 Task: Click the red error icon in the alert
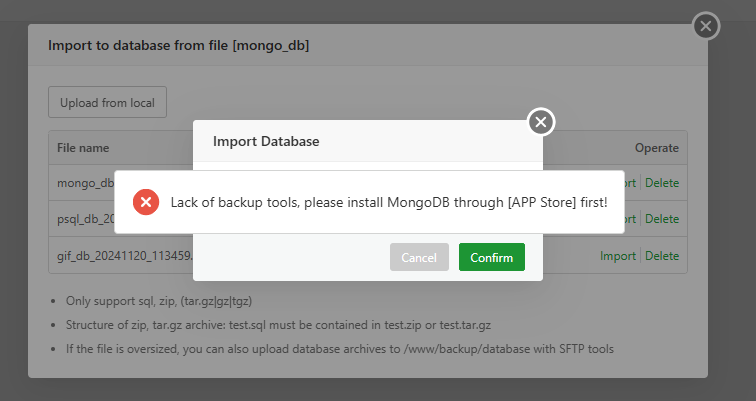(x=146, y=202)
